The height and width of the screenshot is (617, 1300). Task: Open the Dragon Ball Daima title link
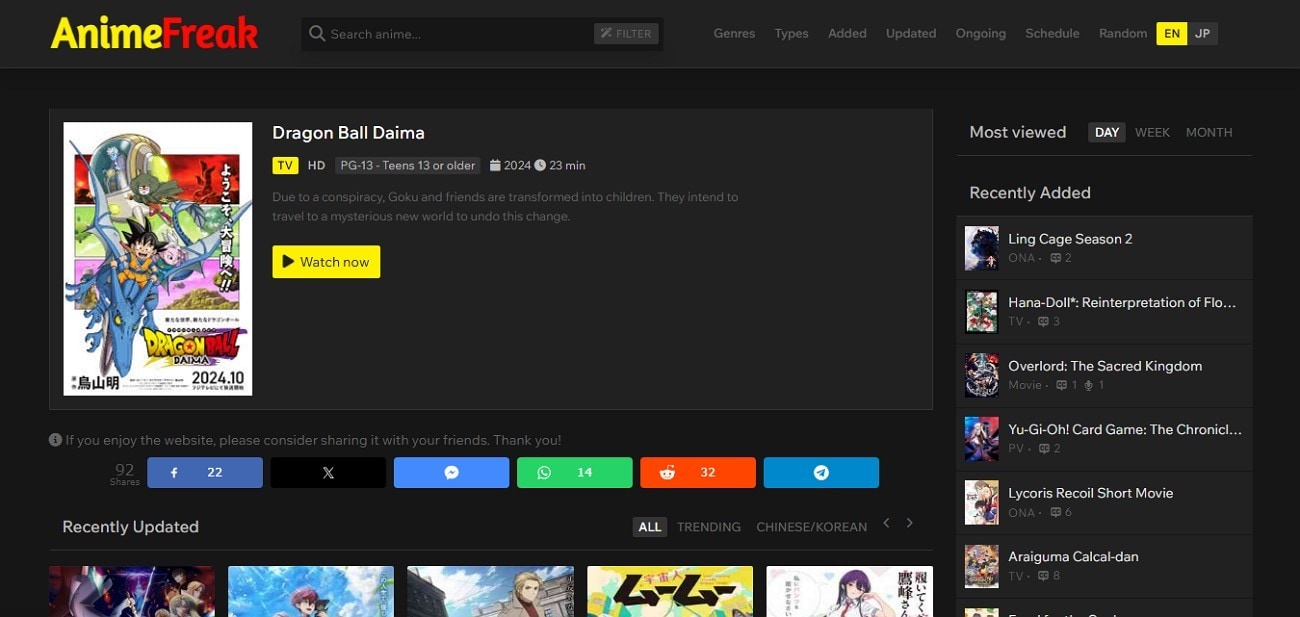click(348, 133)
